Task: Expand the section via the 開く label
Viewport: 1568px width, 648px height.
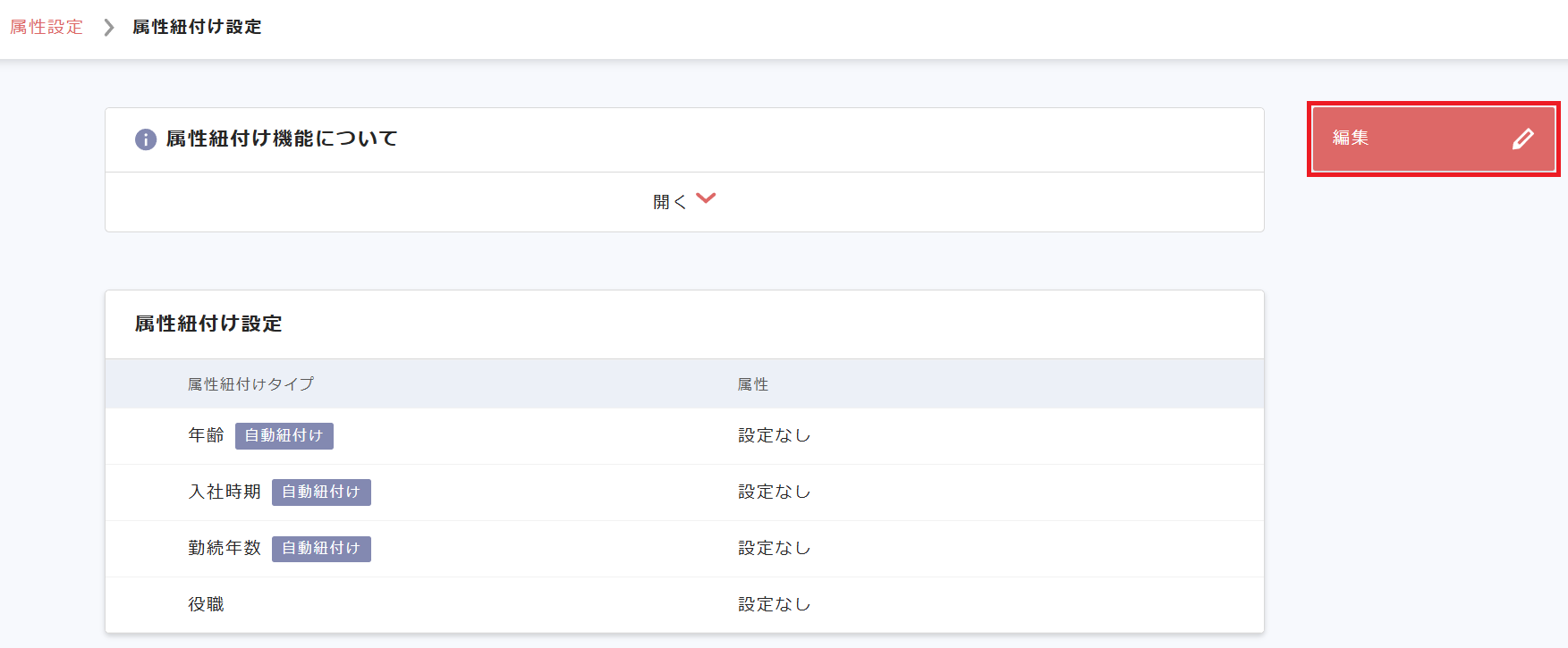Action: click(669, 202)
